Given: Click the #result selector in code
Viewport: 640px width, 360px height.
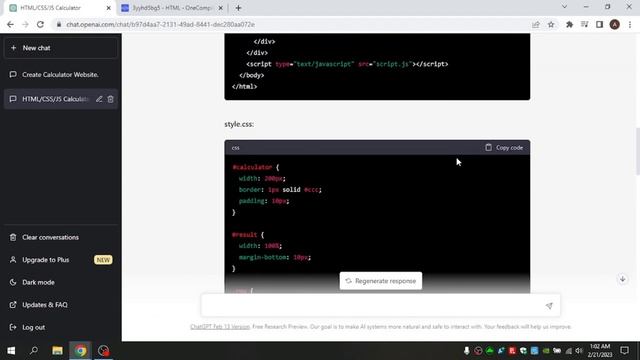Looking at the screenshot, I should tap(244, 235).
